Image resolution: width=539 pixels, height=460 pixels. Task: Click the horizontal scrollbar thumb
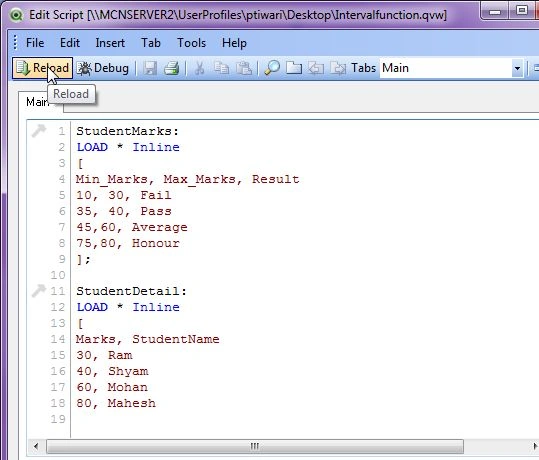point(255,446)
